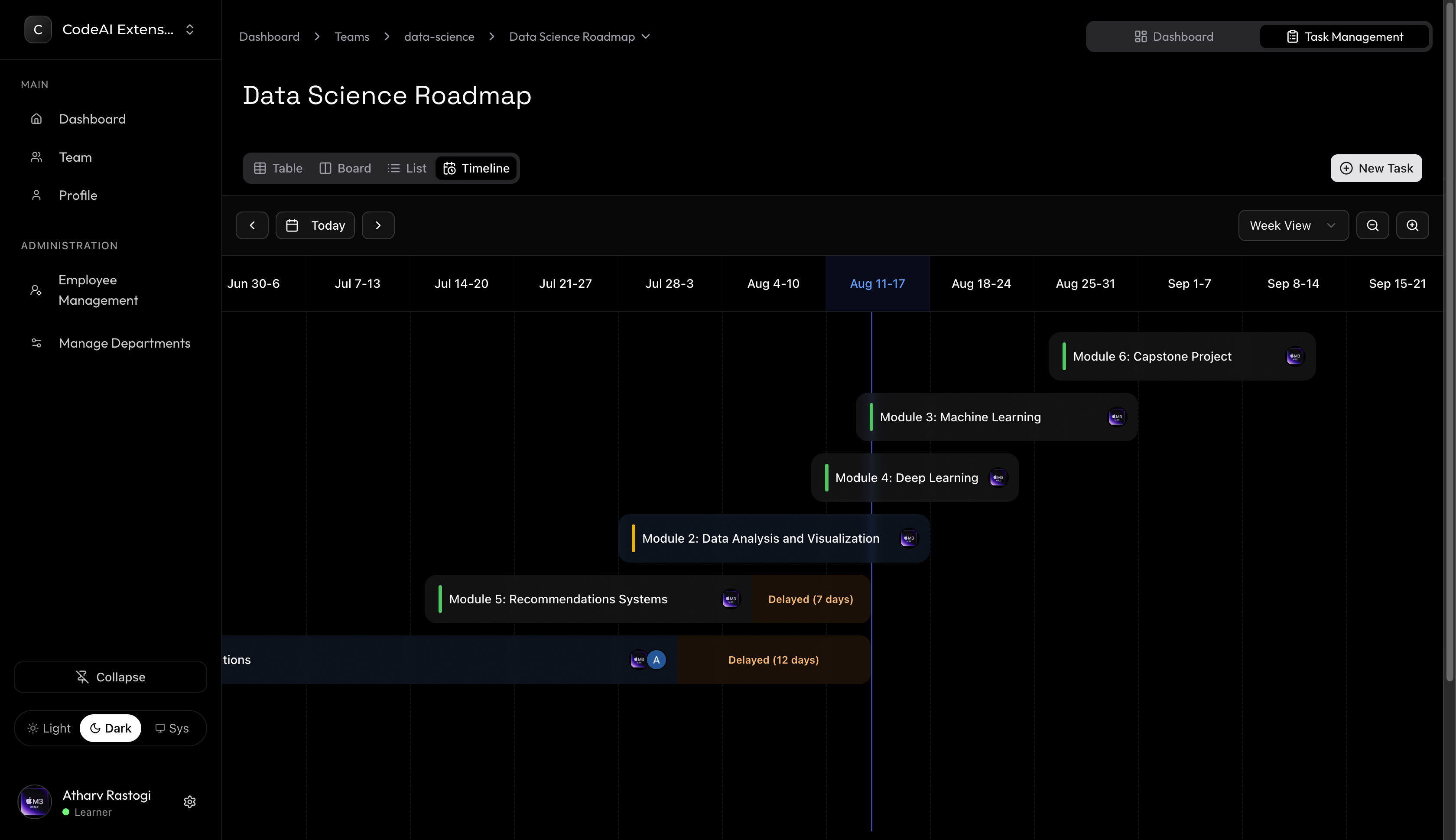
Task: Click the Employee Management sidebar icon
Action: (36, 290)
